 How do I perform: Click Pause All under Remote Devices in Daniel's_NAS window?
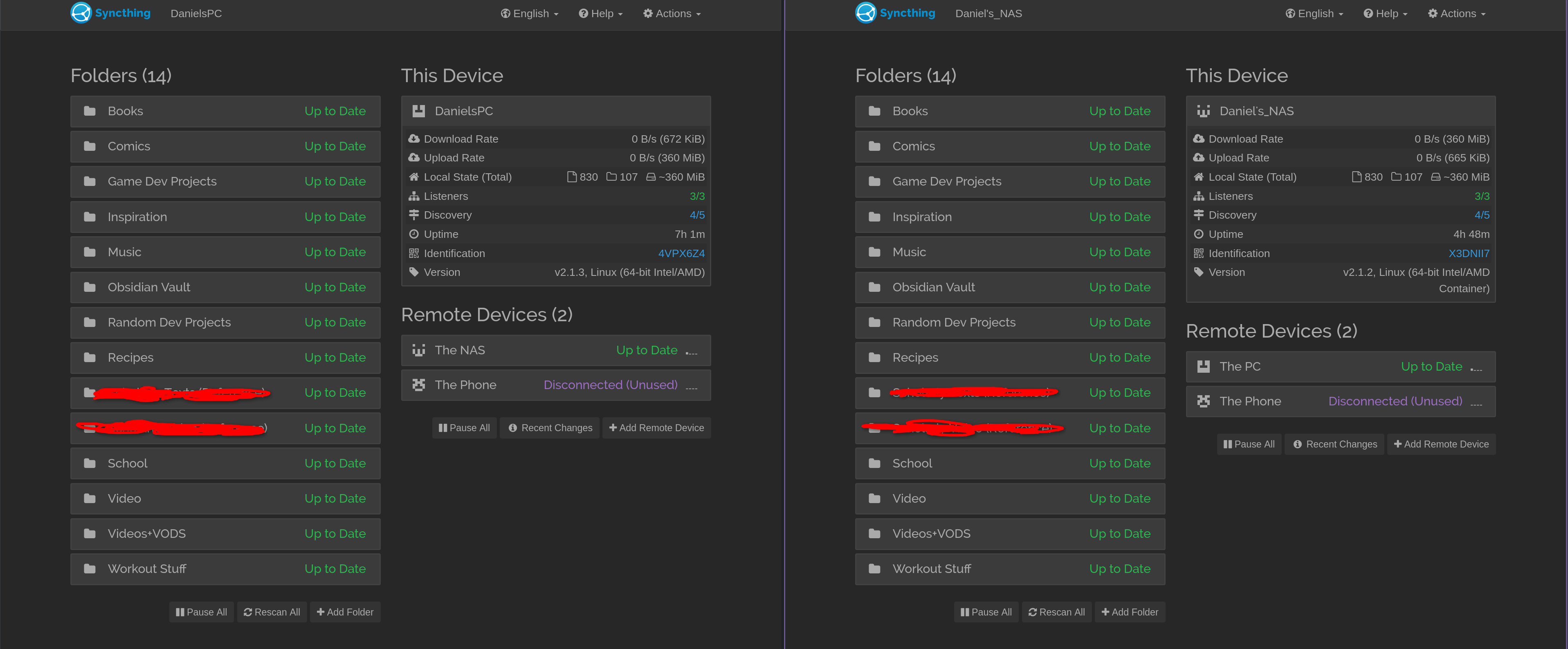(x=1249, y=445)
